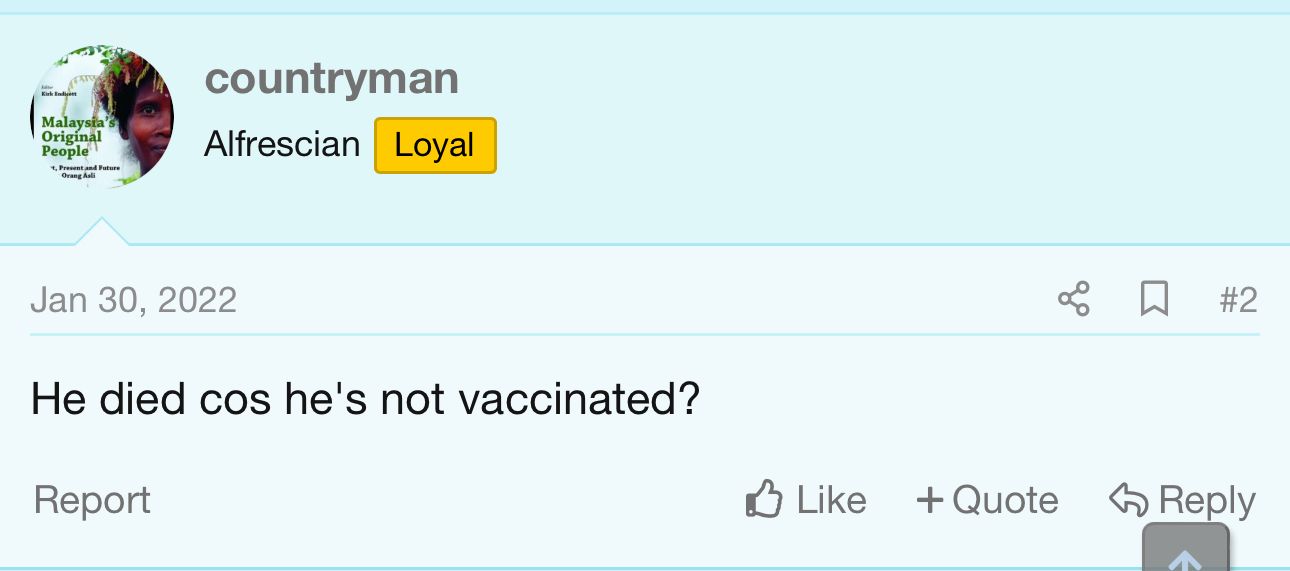The image size is (1290, 571).
Task: Click the share icon on the post
Action: tap(1073, 299)
